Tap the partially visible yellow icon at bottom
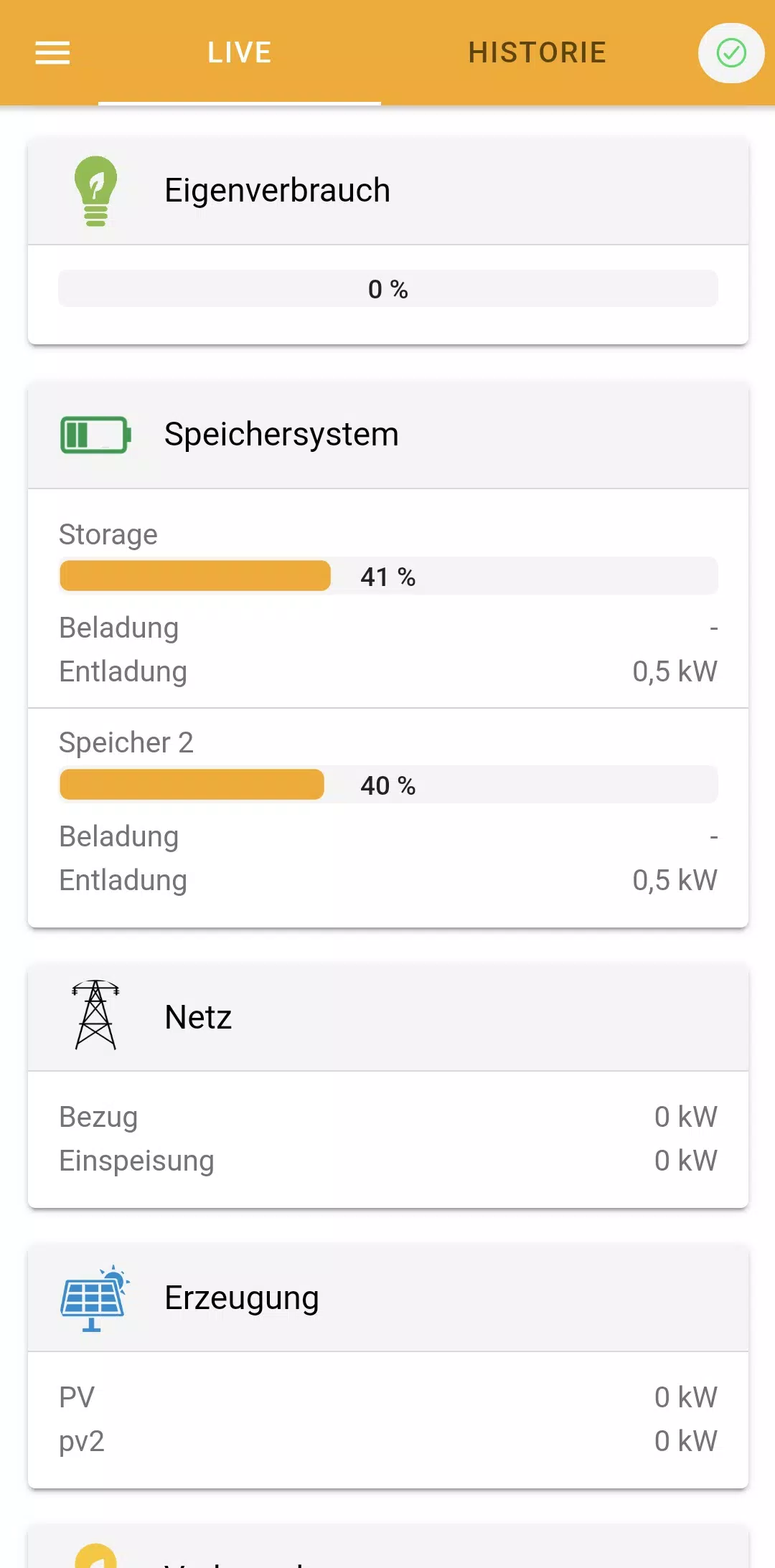This screenshot has height=1568, width=775. pyautogui.click(x=96, y=1555)
